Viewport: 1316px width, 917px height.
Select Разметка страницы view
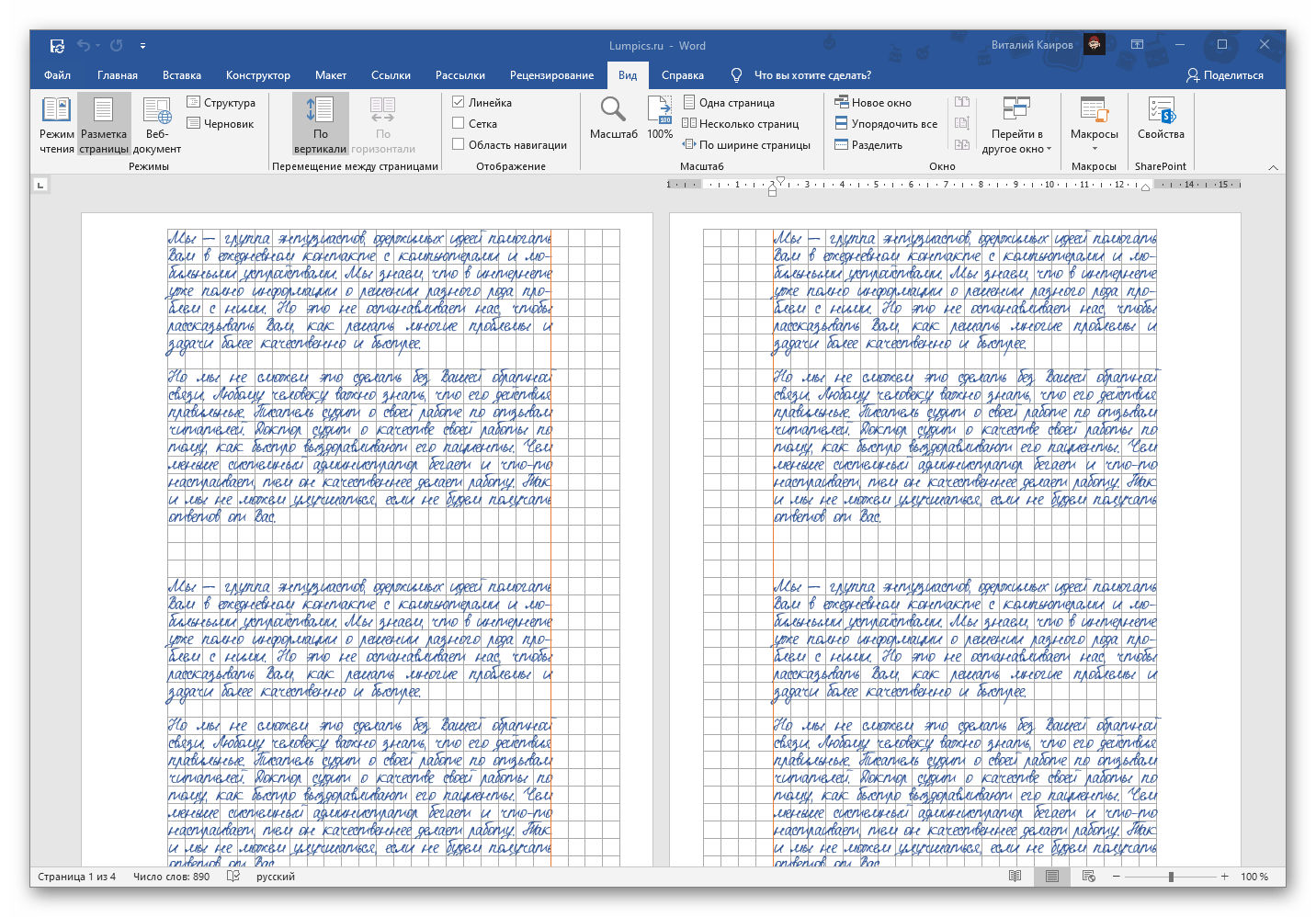click(104, 124)
